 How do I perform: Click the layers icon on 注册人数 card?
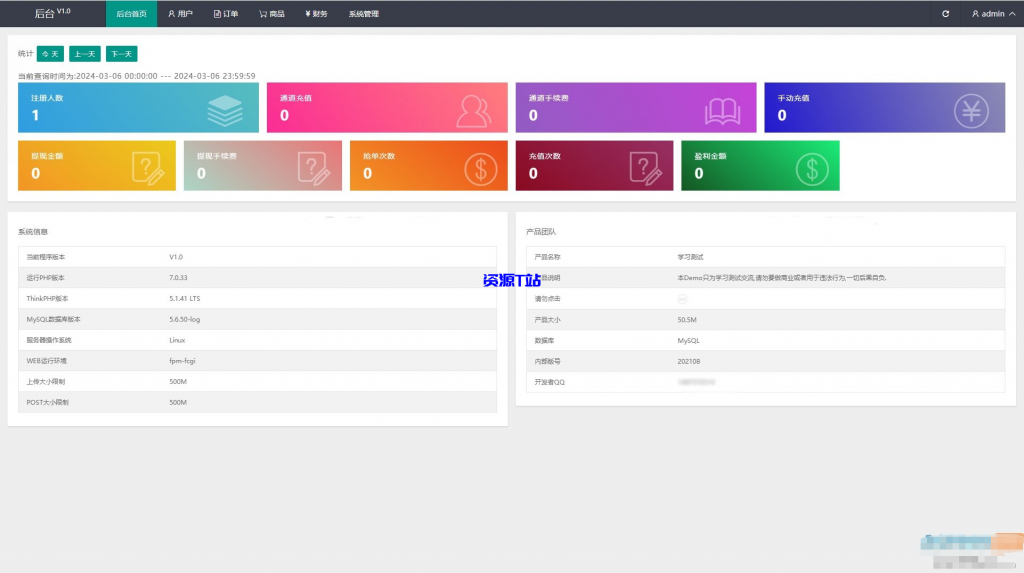225,109
